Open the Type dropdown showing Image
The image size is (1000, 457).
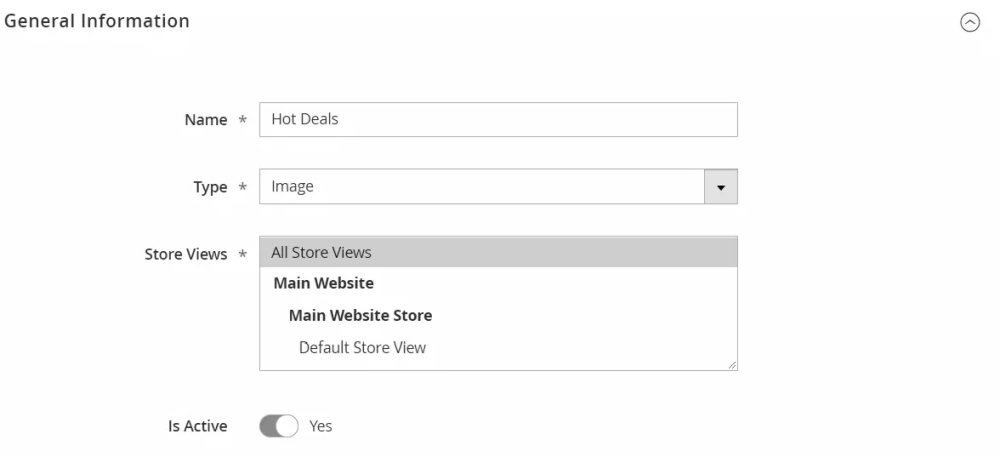482,187
